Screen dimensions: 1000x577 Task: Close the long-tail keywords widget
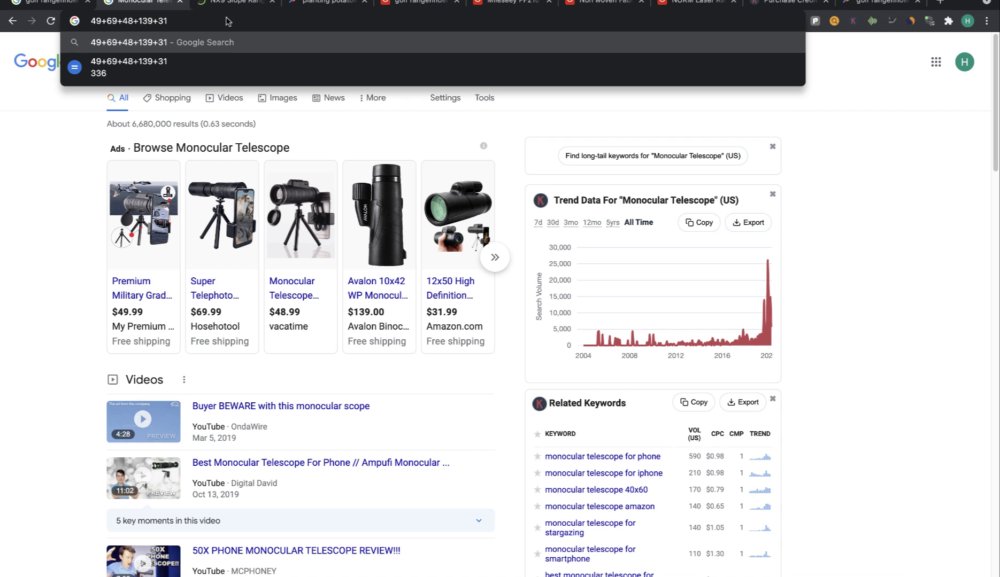click(x=772, y=146)
